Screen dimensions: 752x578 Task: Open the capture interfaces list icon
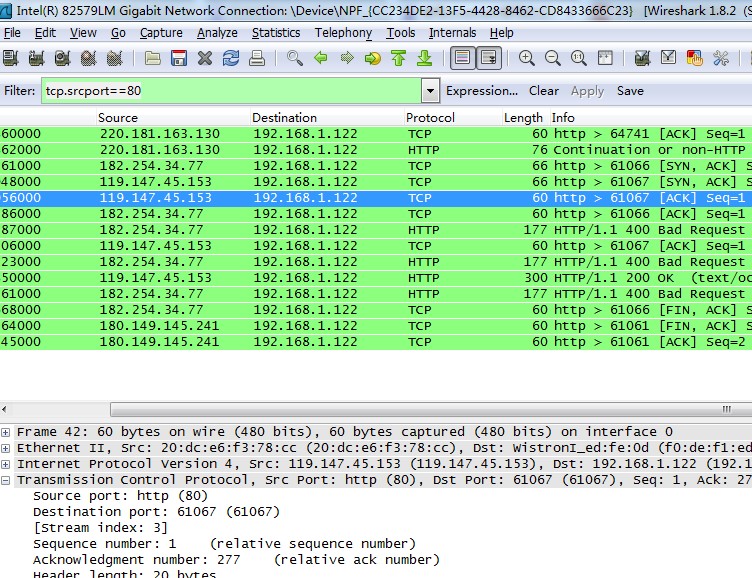10,59
